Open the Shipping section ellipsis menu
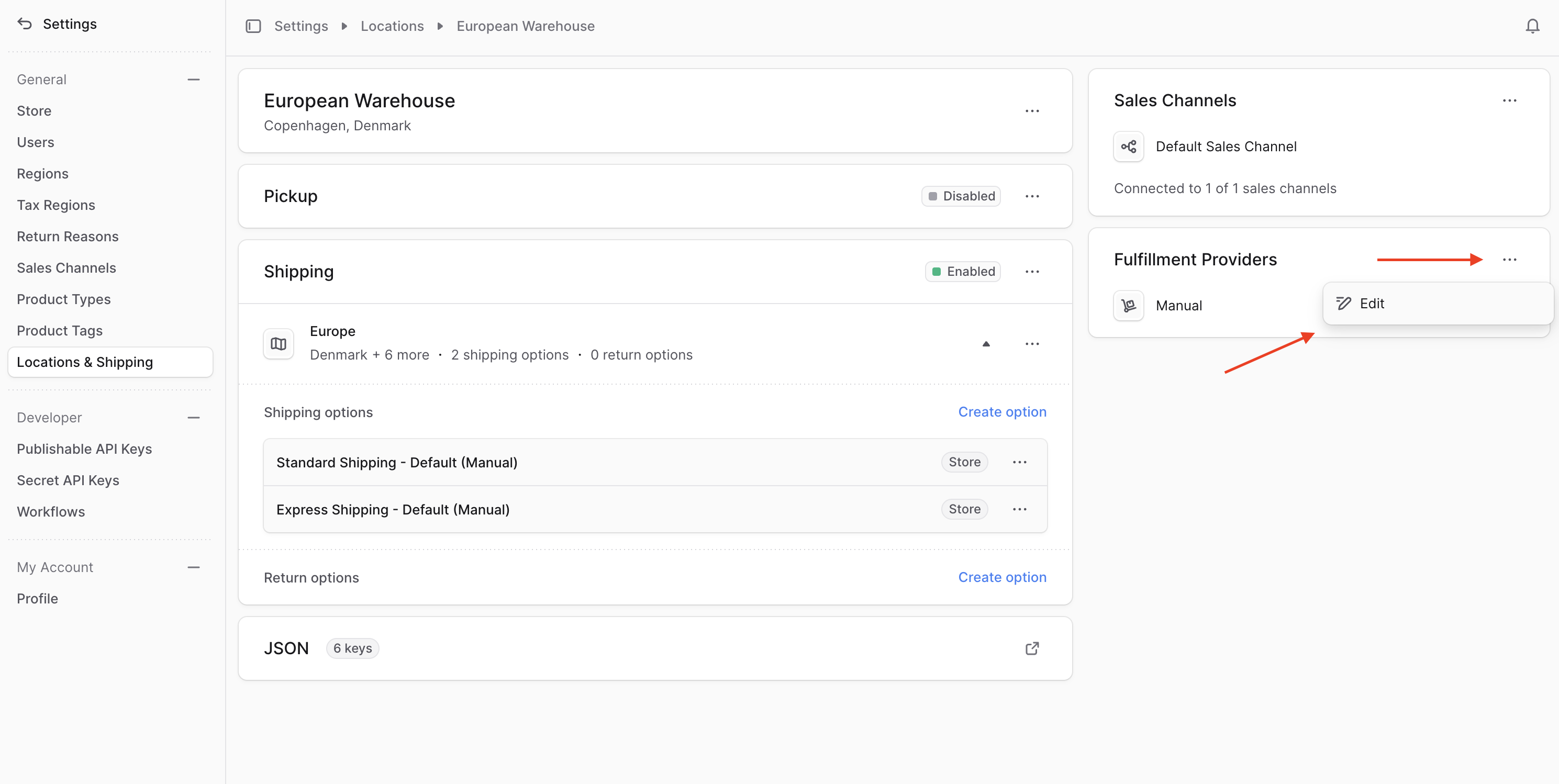 [1032, 271]
